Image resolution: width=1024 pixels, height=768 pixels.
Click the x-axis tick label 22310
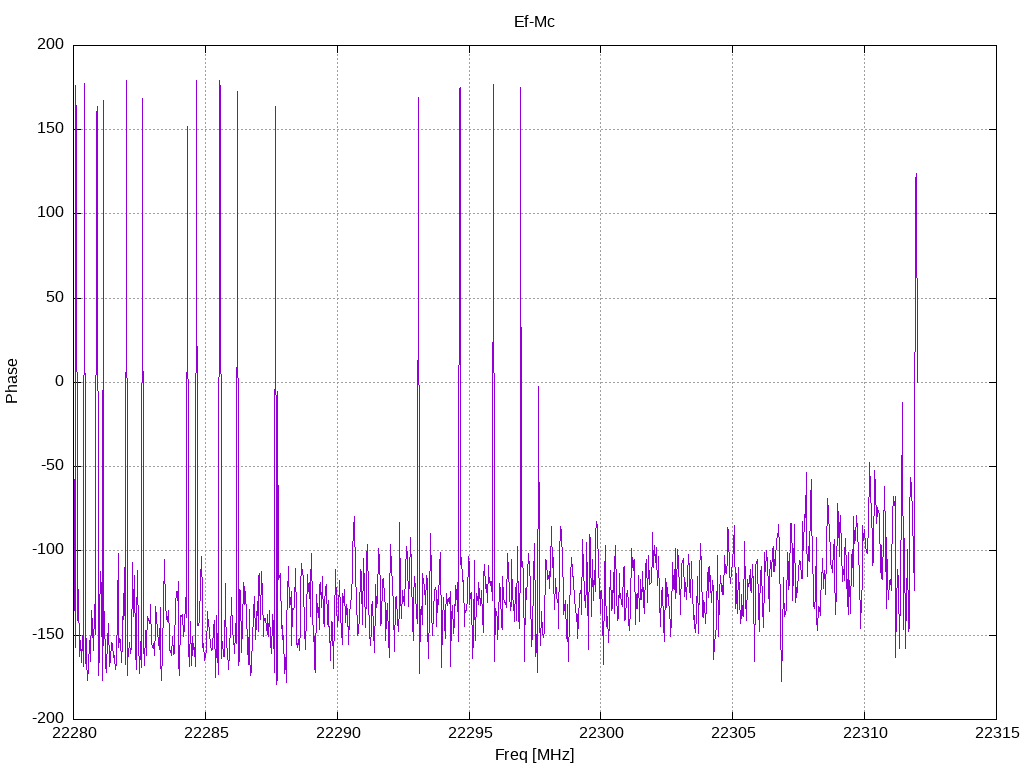[865, 733]
